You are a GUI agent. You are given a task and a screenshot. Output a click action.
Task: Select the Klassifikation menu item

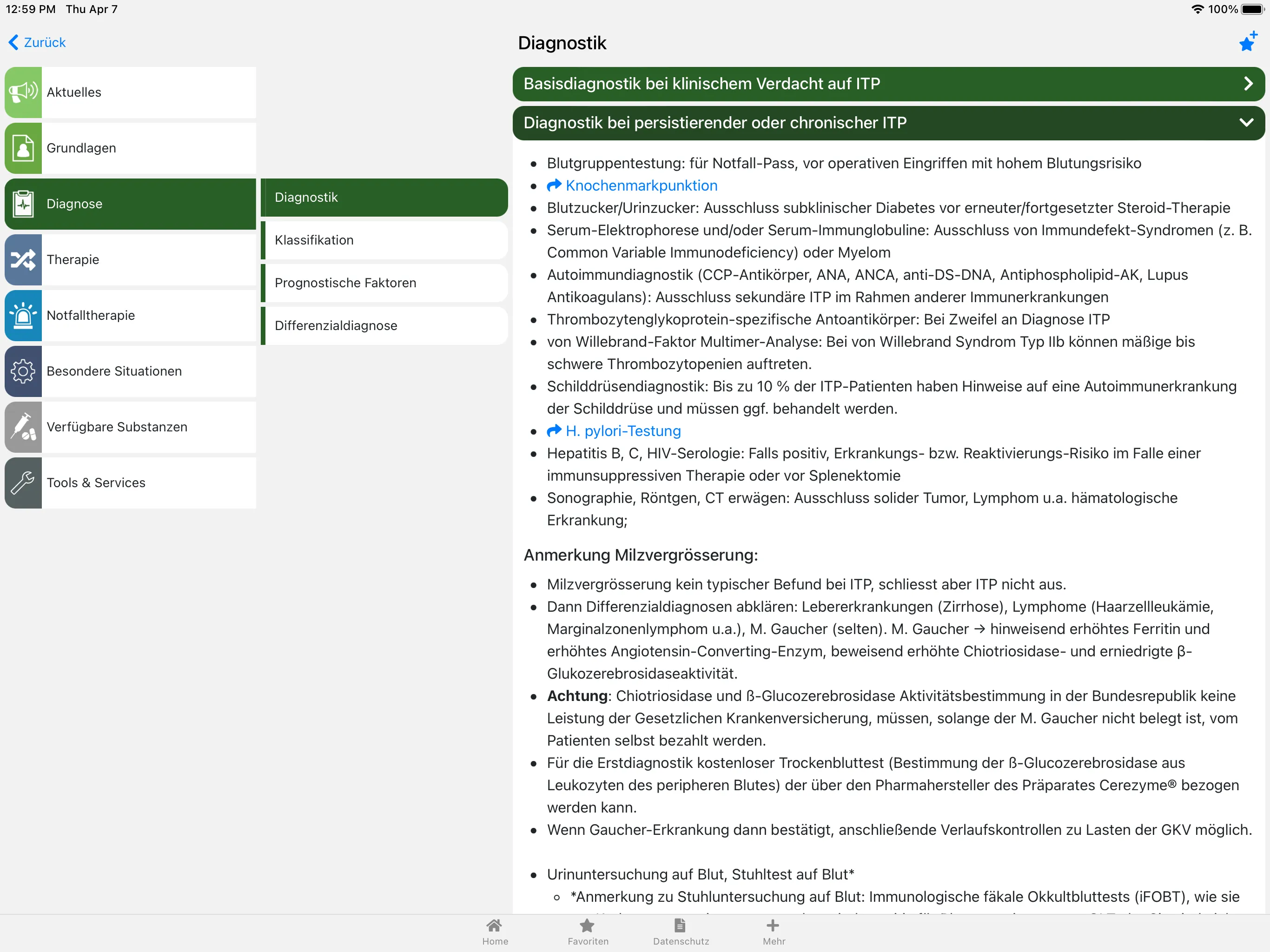384,240
